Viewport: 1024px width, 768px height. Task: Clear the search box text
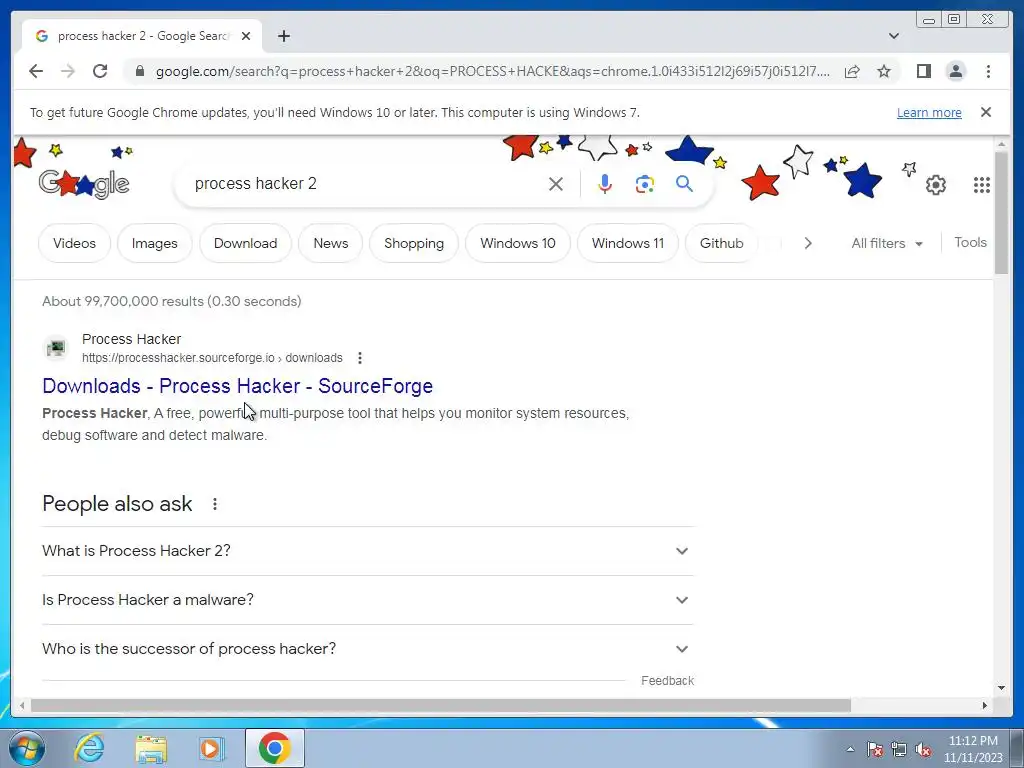(556, 184)
